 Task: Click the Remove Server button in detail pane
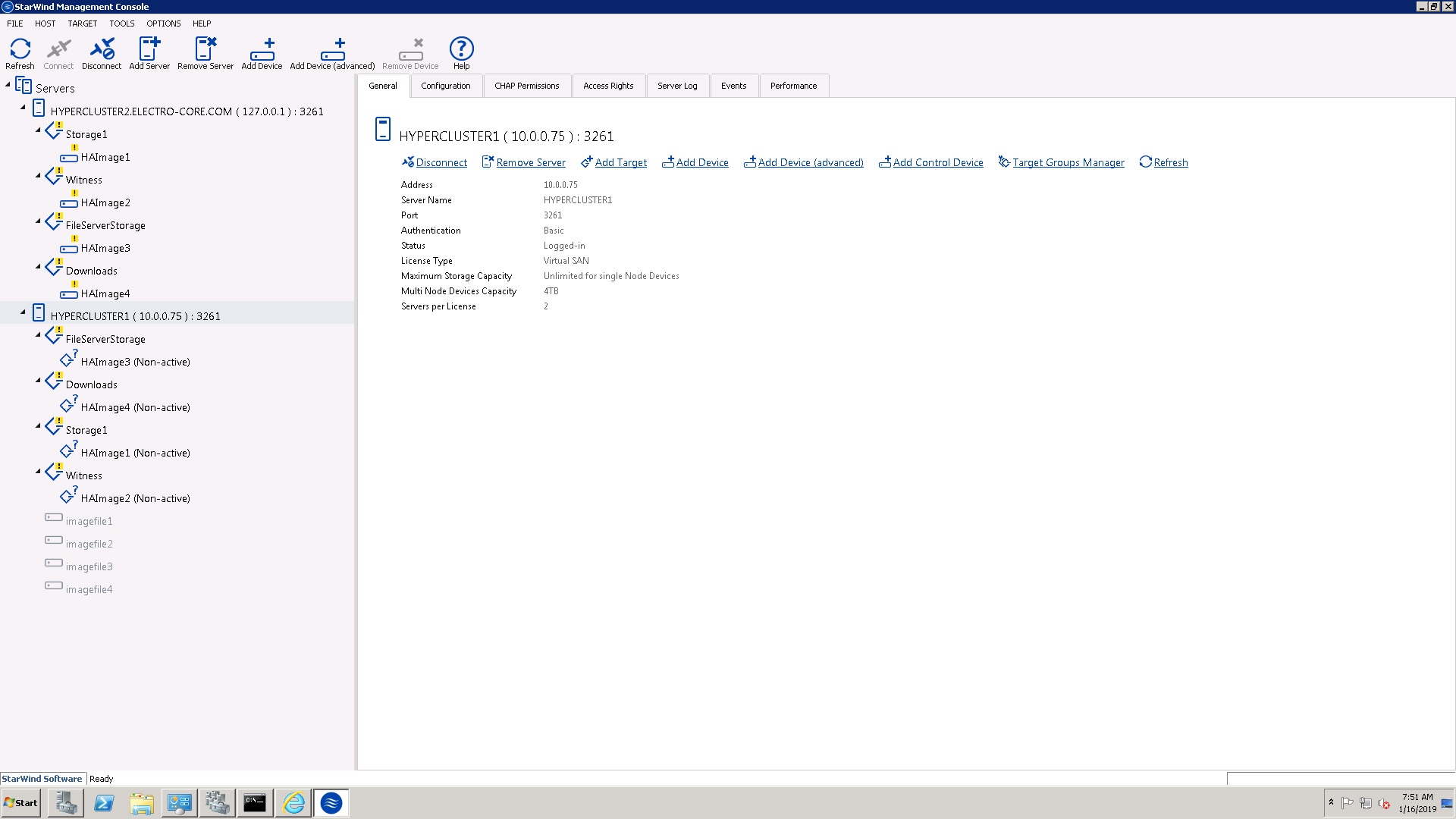click(x=524, y=162)
